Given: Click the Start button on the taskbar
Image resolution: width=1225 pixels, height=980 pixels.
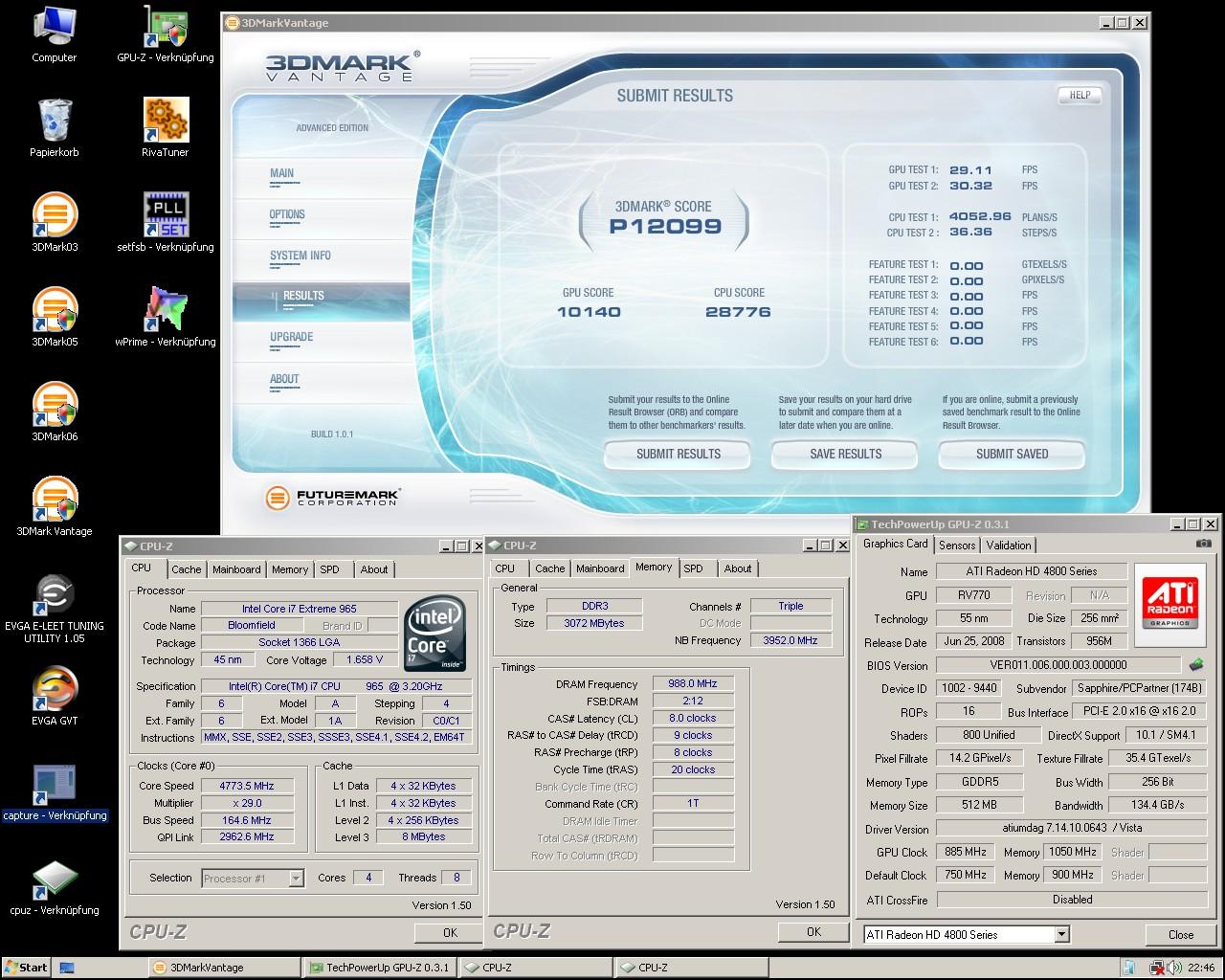Looking at the screenshot, I should 26,968.
